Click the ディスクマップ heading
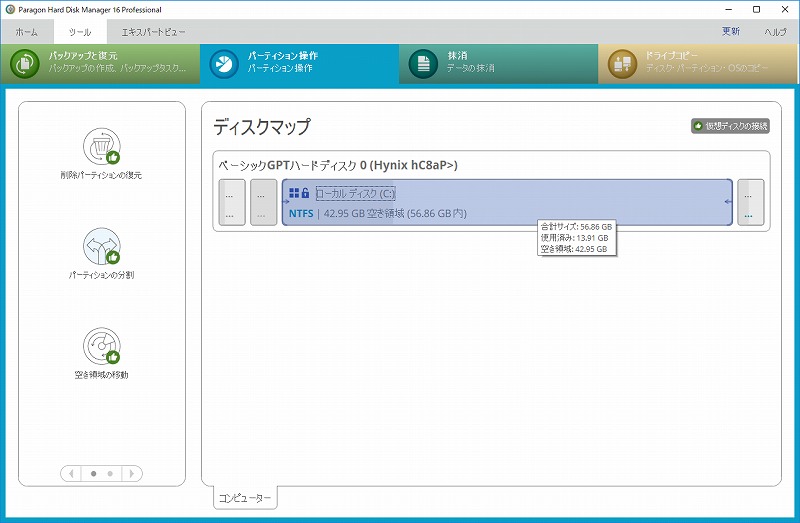The width and height of the screenshot is (800, 523). (x=261, y=127)
